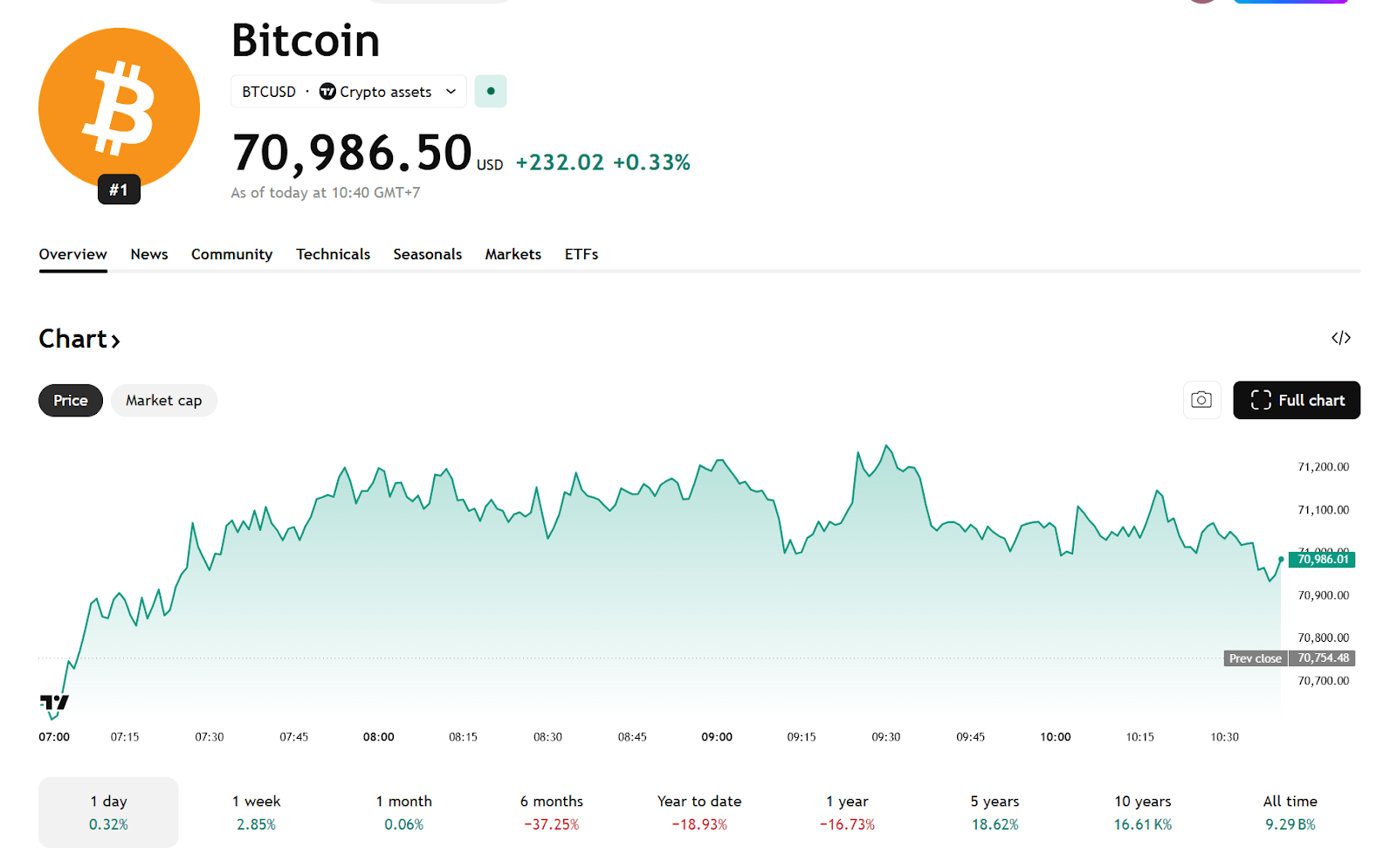Click the TradingView logo on chart
Viewport: 1397px width, 868px height.
click(54, 702)
